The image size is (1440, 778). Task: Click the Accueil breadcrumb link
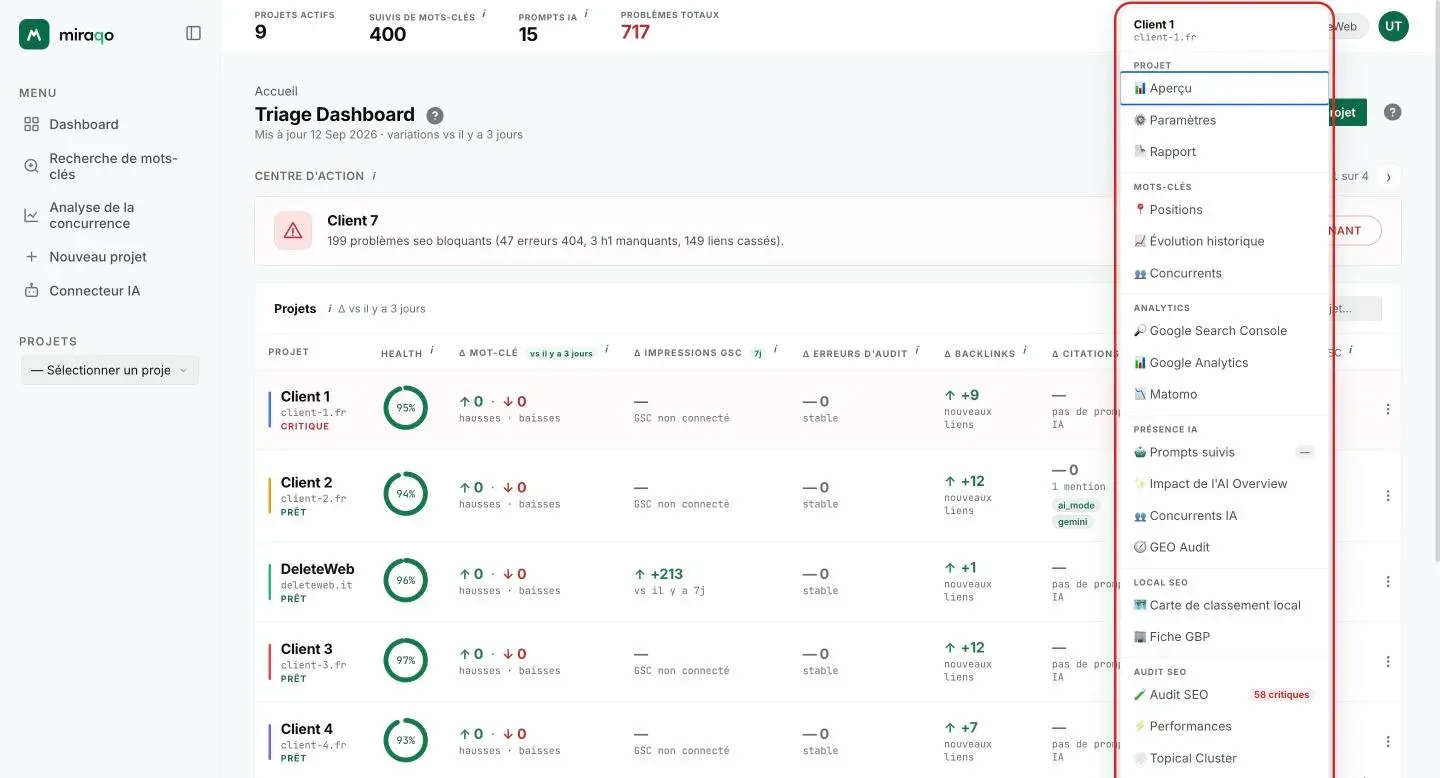coord(276,91)
